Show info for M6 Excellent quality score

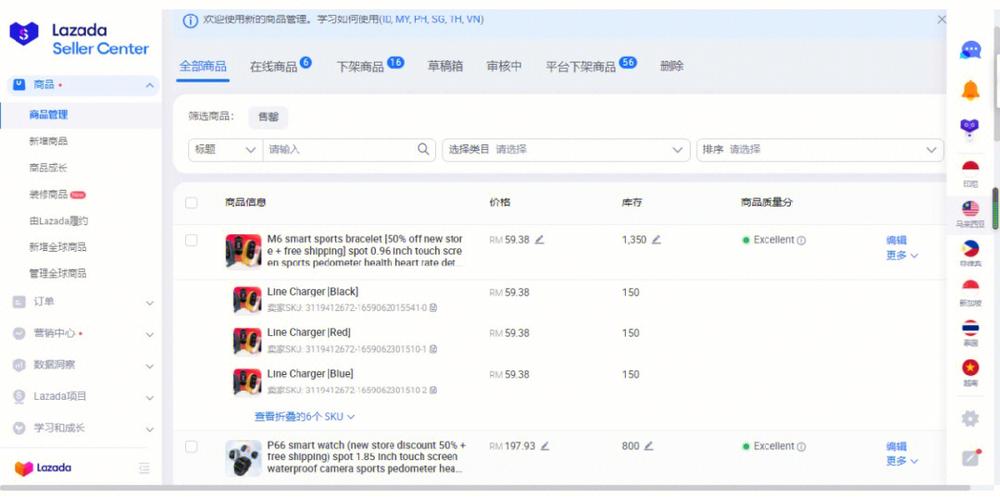tap(802, 240)
